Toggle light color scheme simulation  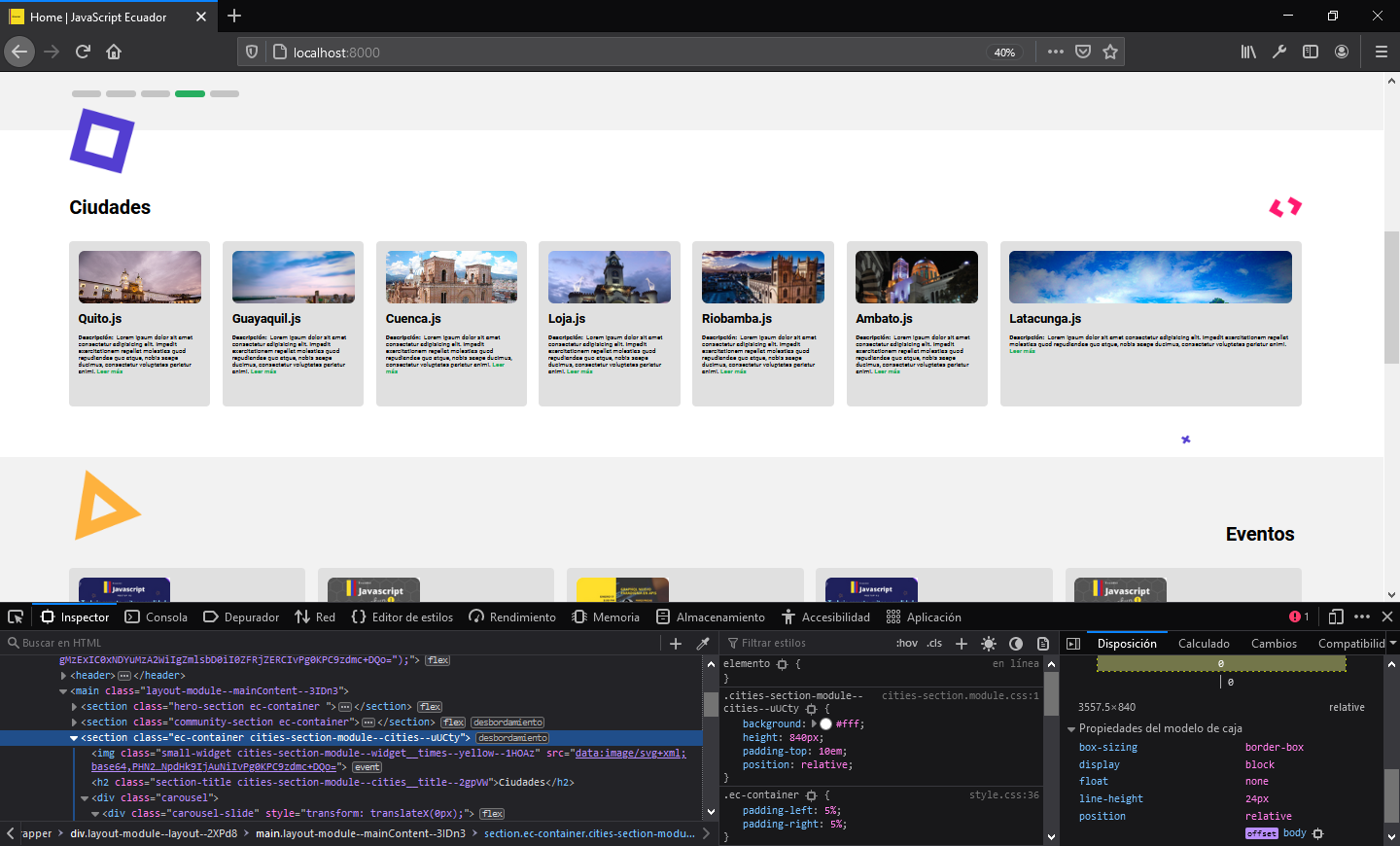pyautogui.click(x=989, y=643)
